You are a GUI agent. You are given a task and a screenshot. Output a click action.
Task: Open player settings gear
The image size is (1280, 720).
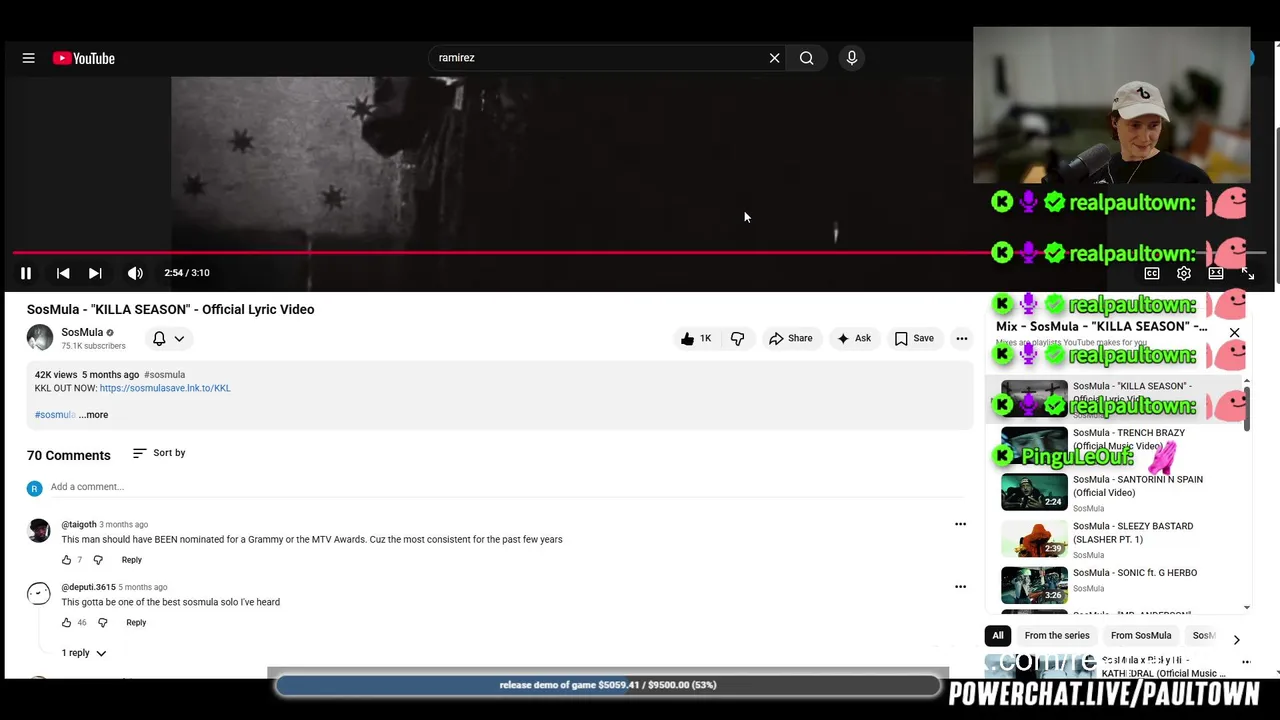point(1184,273)
